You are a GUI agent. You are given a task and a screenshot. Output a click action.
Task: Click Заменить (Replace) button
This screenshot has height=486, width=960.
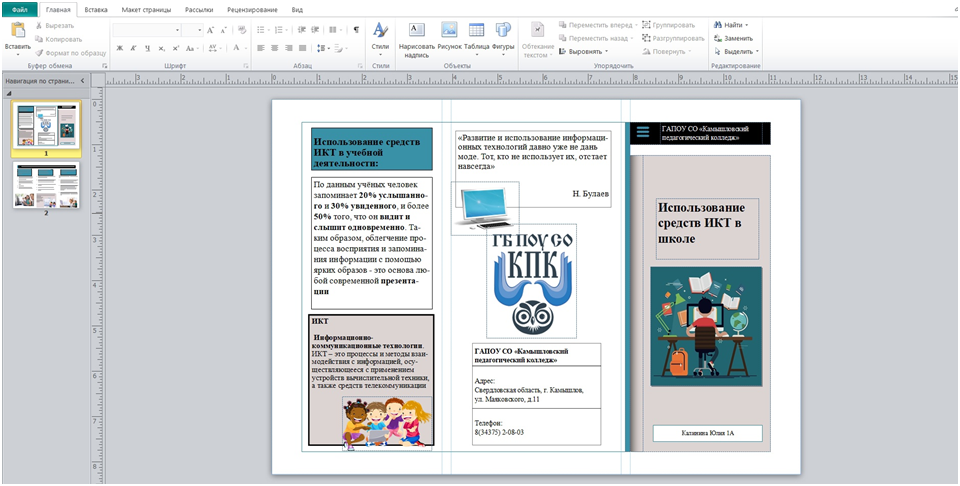tap(733, 38)
